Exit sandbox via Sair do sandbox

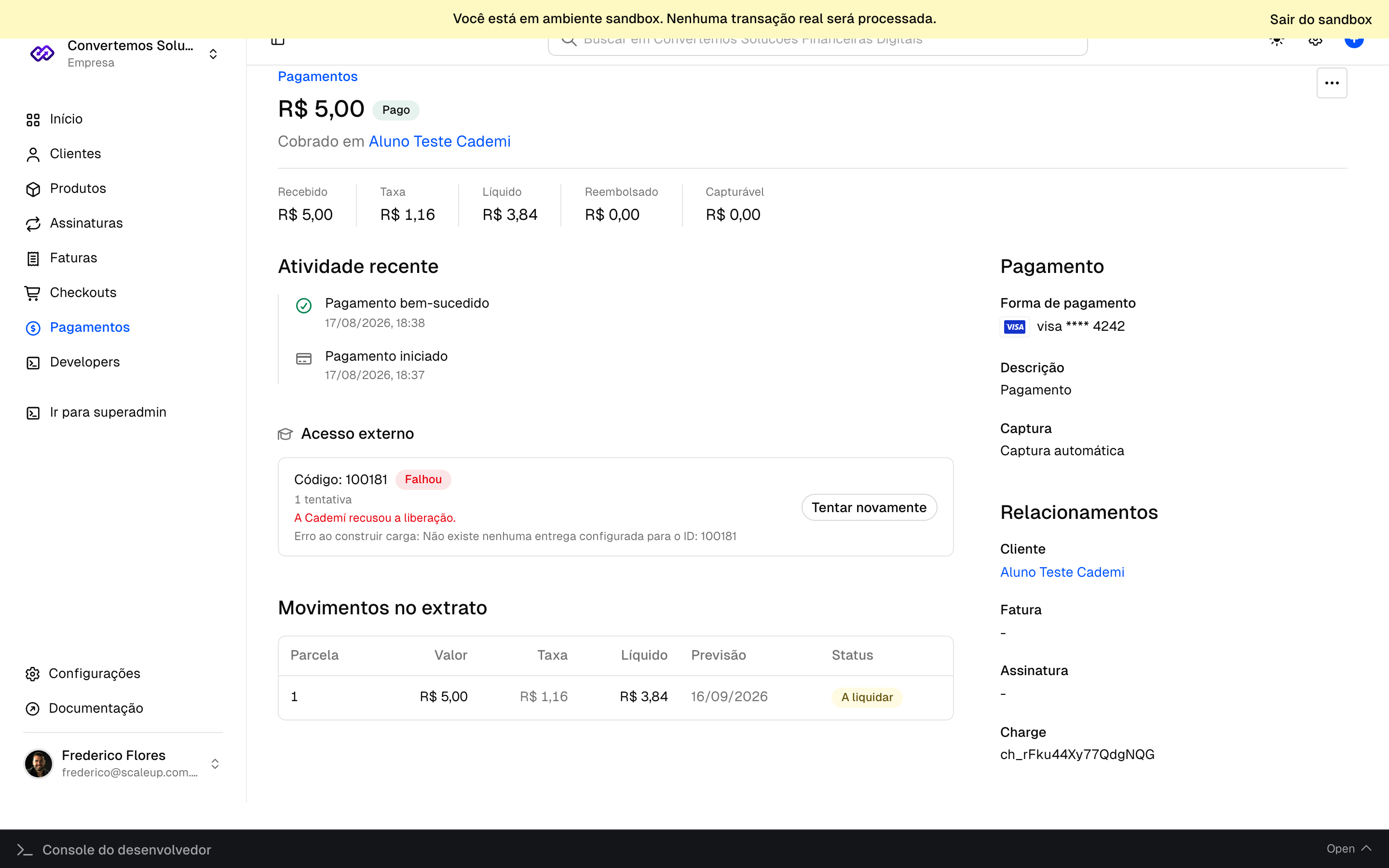1321,19
